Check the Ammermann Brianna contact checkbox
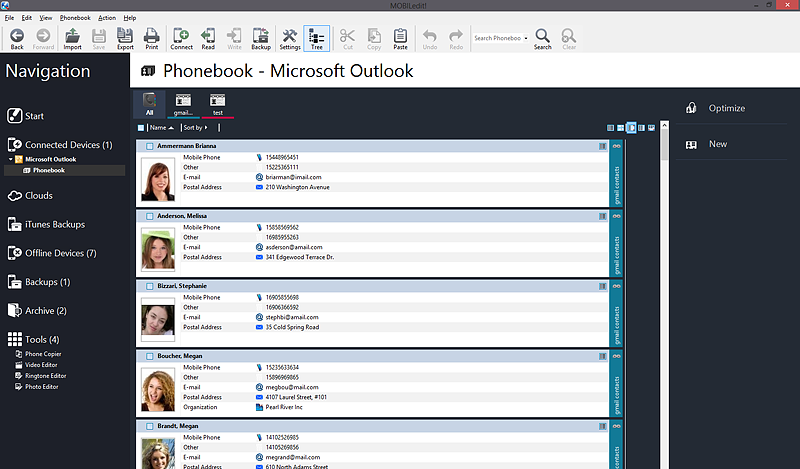Image resolution: width=800 pixels, height=469 pixels. (x=149, y=146)
